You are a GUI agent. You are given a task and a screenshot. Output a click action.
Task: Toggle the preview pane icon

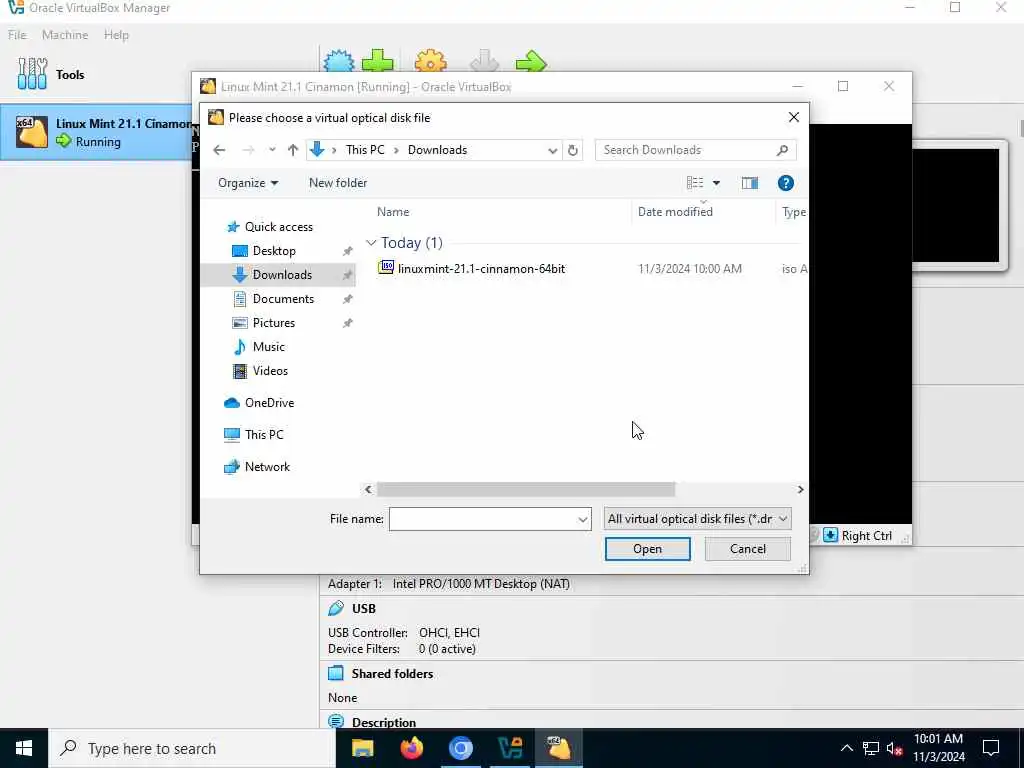(x=750, y=183)
